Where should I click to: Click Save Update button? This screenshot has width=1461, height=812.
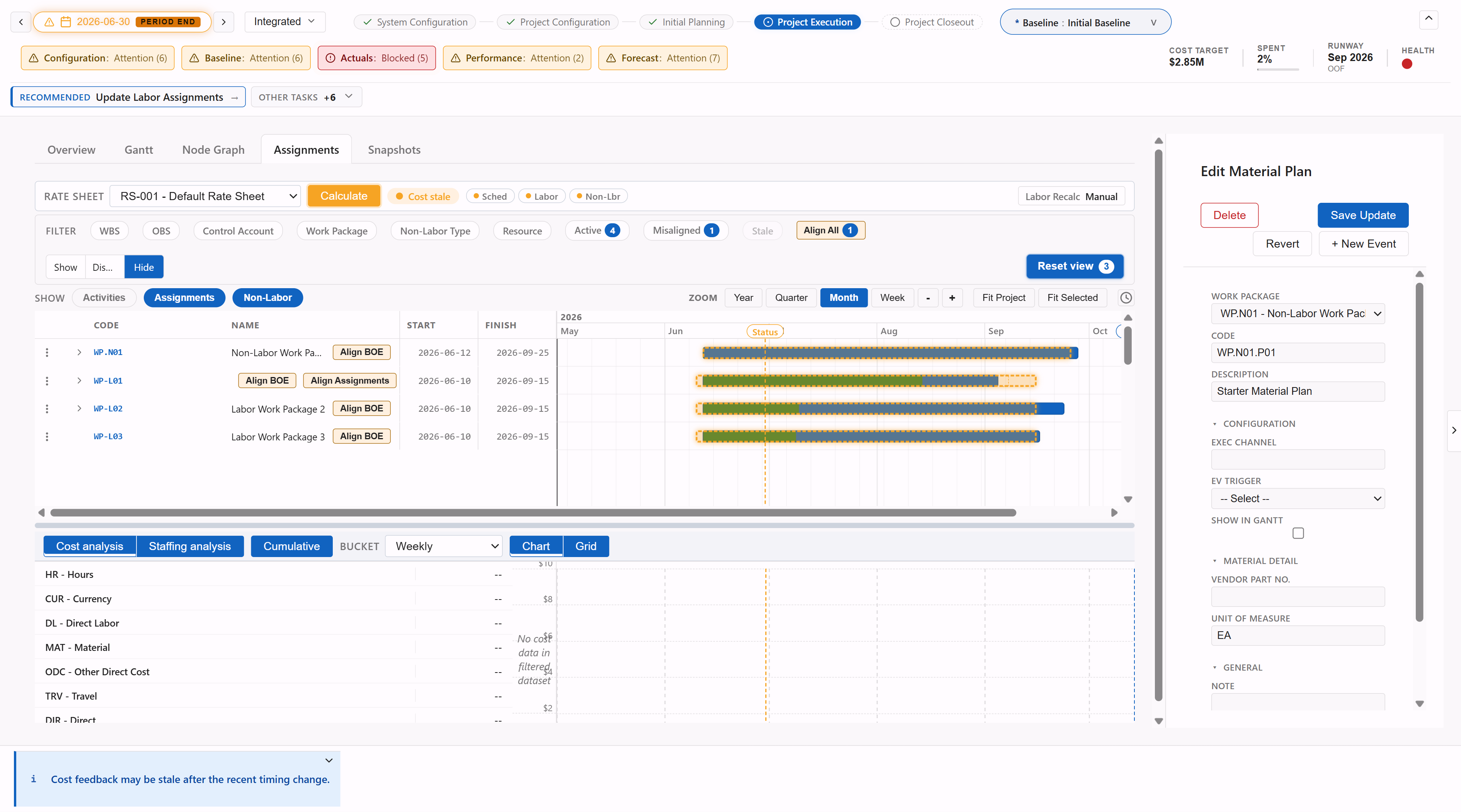click(1363, 215)
